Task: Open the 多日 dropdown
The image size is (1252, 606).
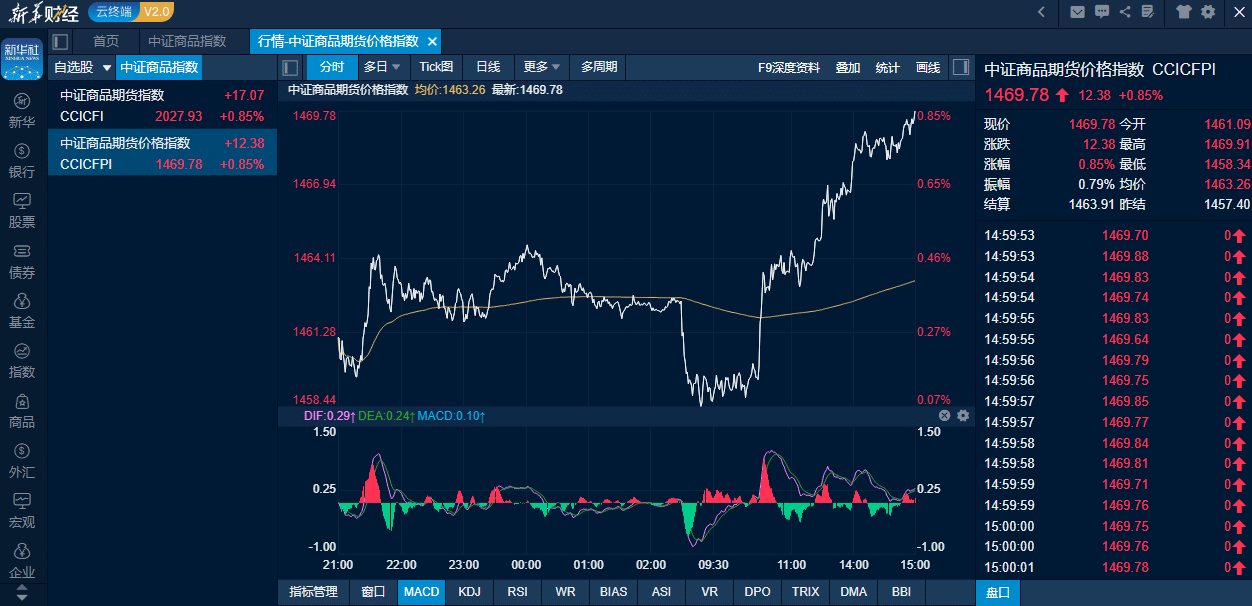Action: 382,67
